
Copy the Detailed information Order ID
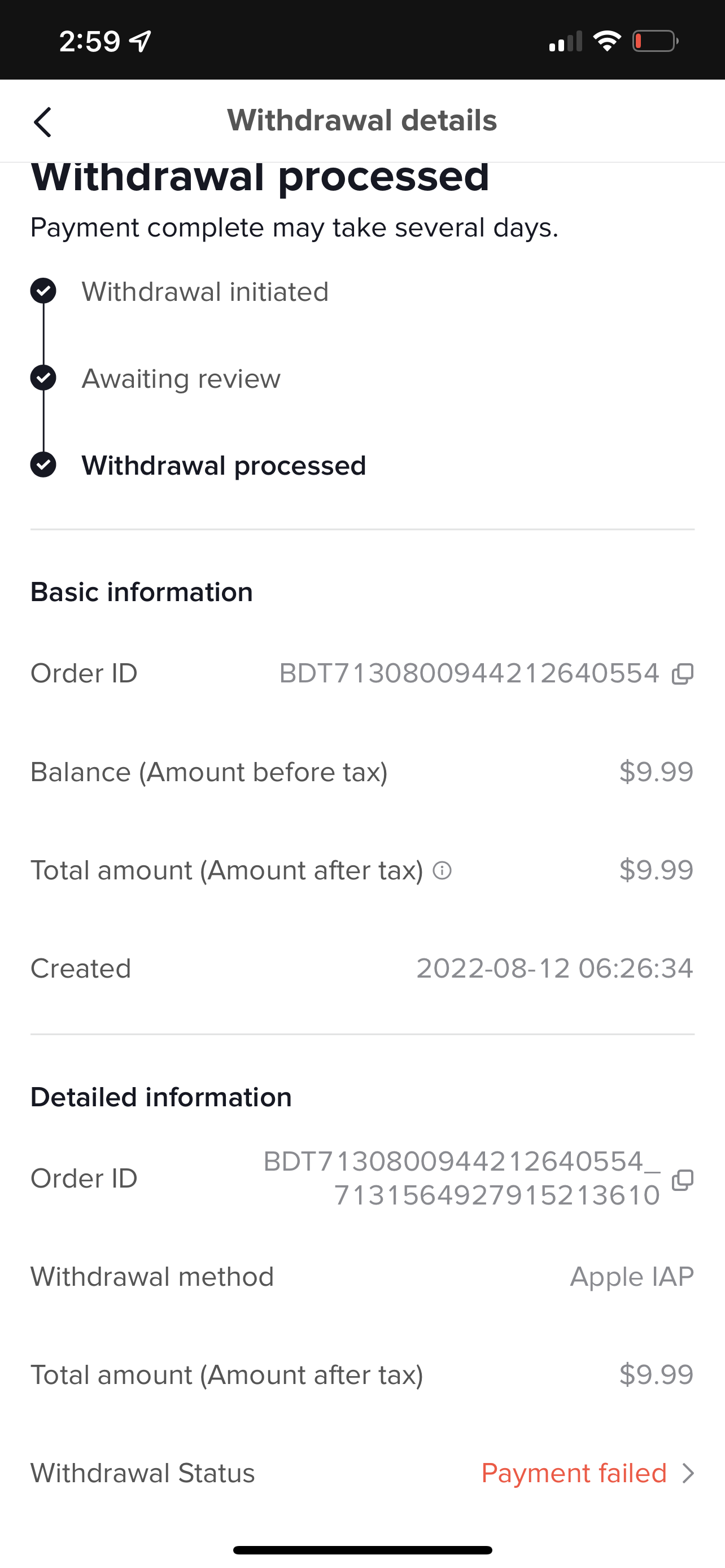tap(682, 1180)
